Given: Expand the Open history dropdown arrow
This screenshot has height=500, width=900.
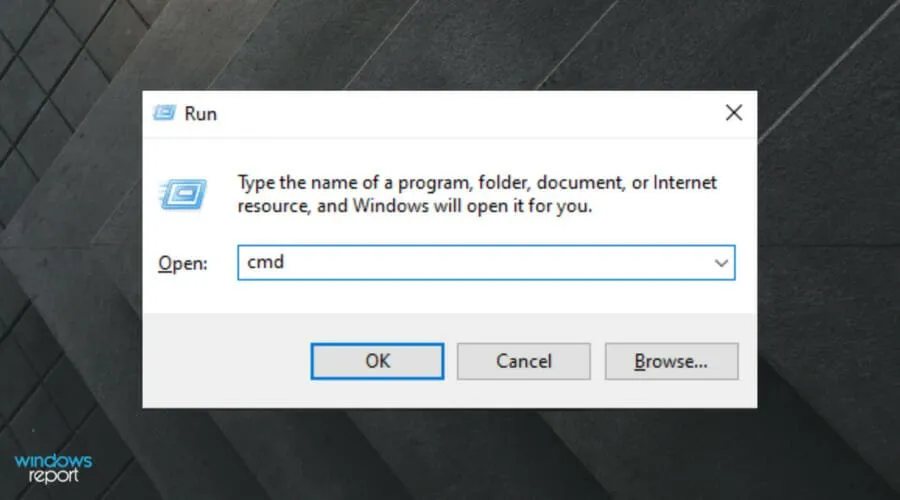Looking at the screenshot, I should [x=721, y=263].
